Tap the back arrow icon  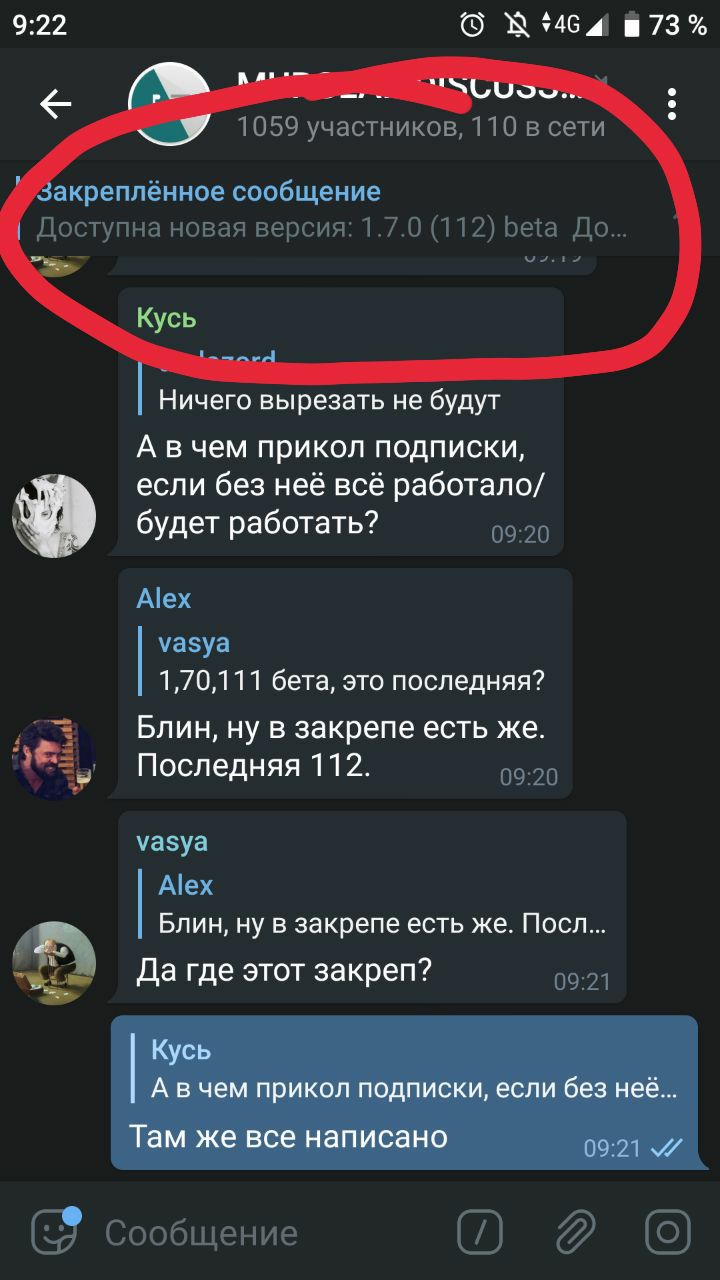coord(56,103)
